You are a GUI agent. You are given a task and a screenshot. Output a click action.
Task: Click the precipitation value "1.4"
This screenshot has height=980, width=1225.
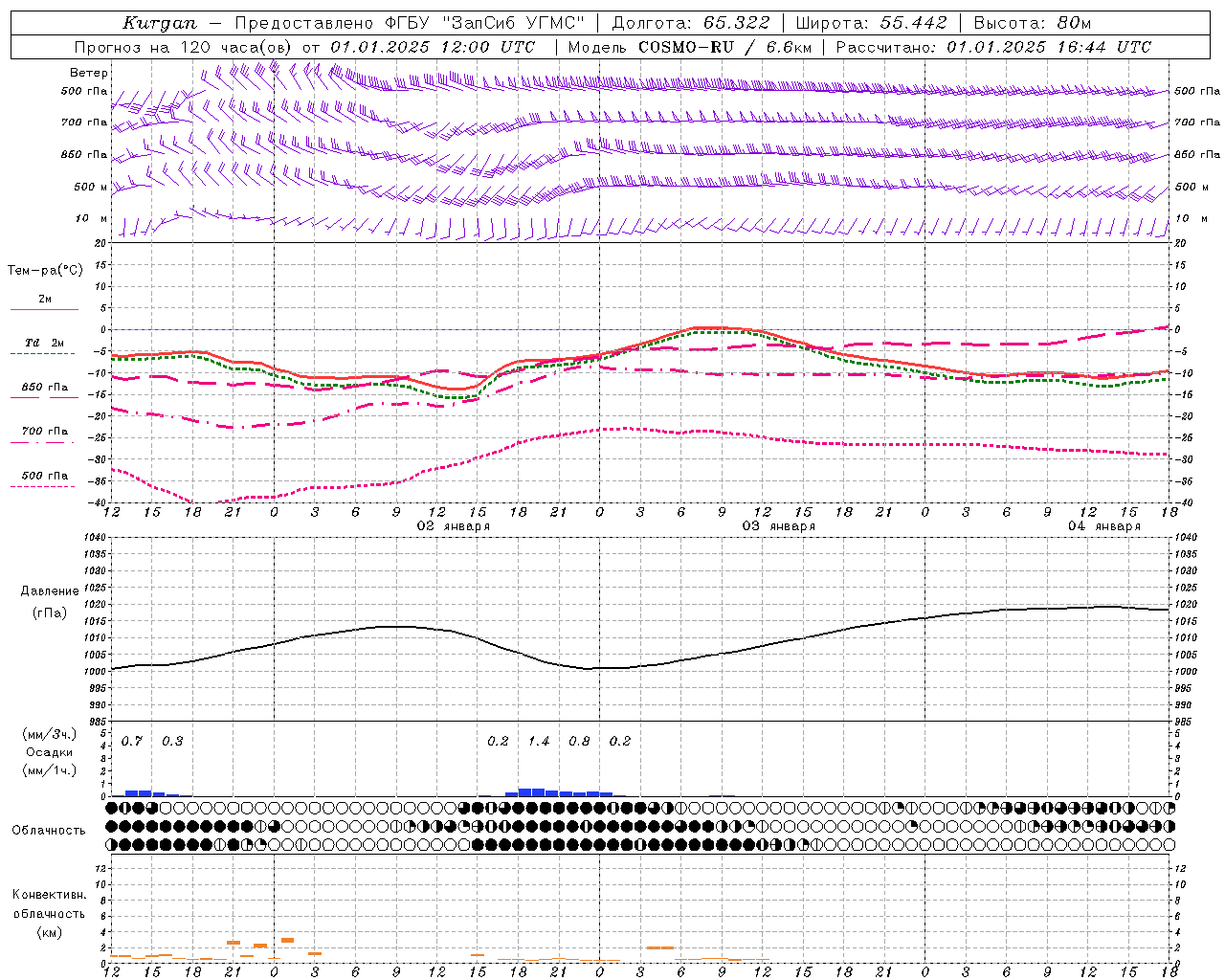pos(539,742)
